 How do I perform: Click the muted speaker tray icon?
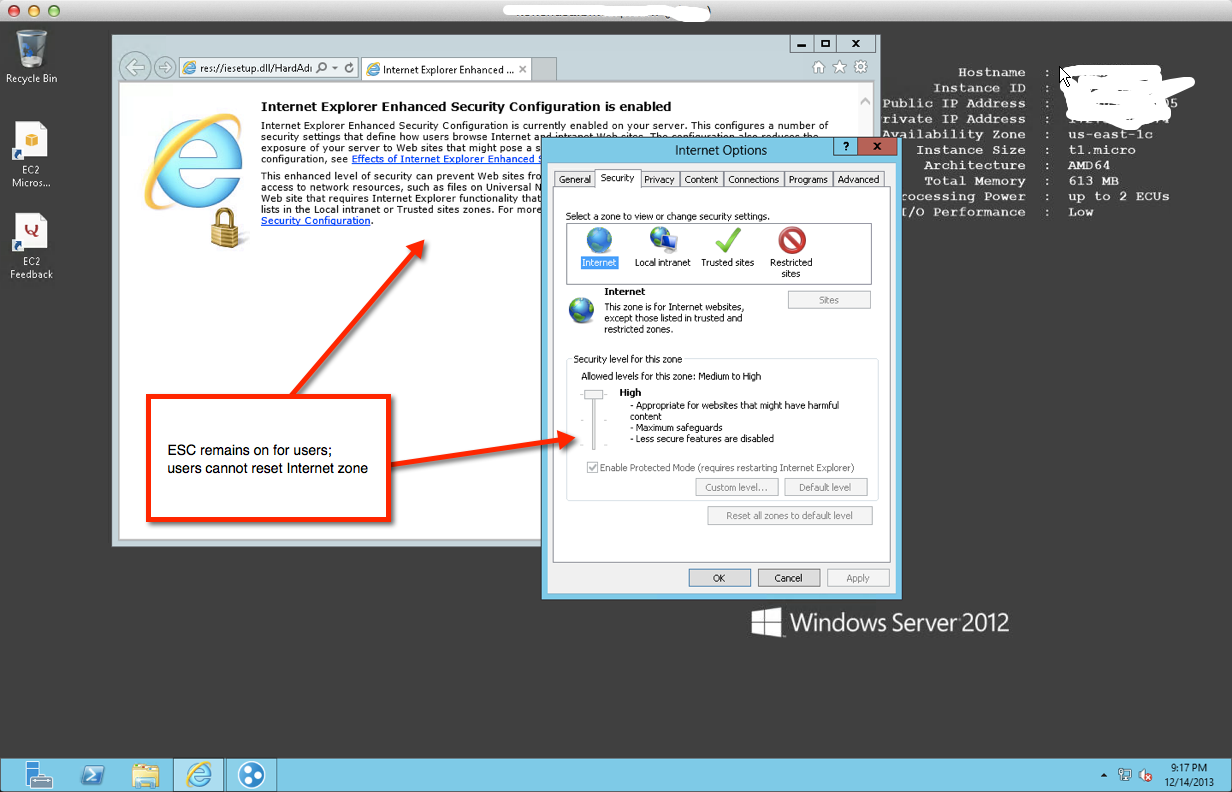1146,775
